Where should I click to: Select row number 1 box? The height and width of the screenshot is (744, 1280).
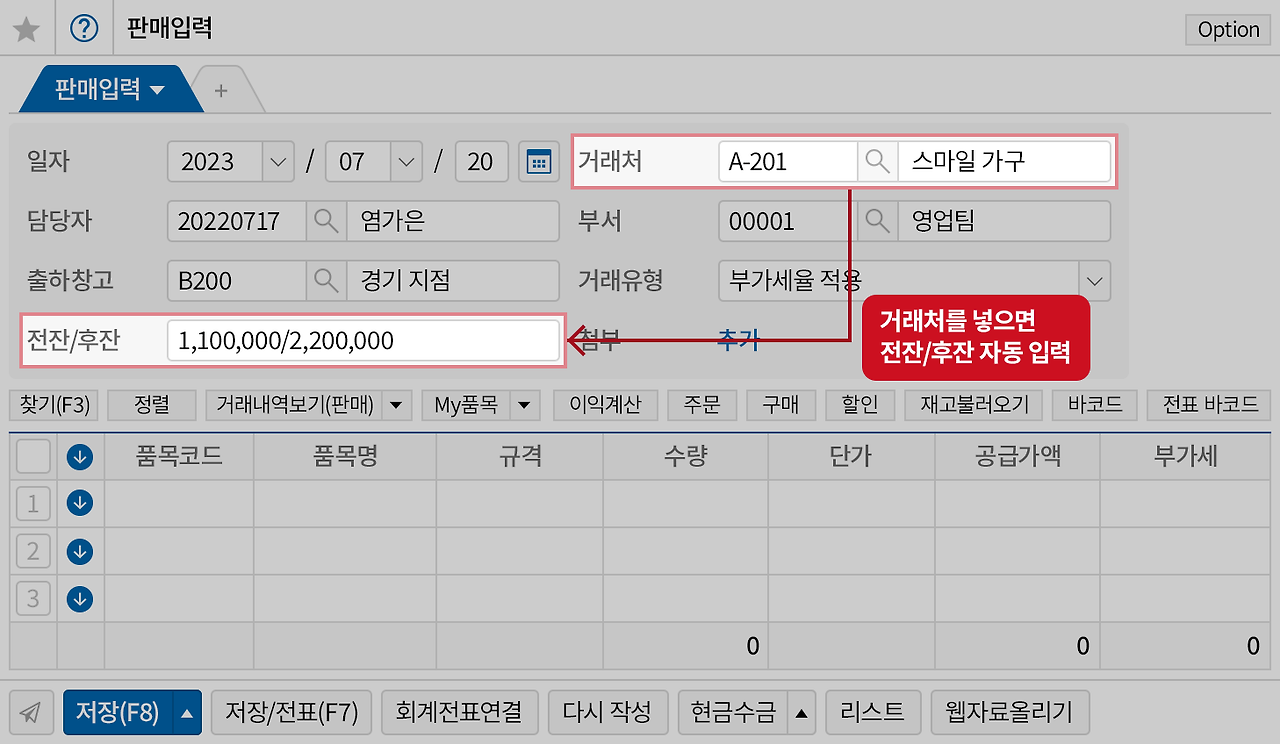pyautogui.click(x=33, y=504)
